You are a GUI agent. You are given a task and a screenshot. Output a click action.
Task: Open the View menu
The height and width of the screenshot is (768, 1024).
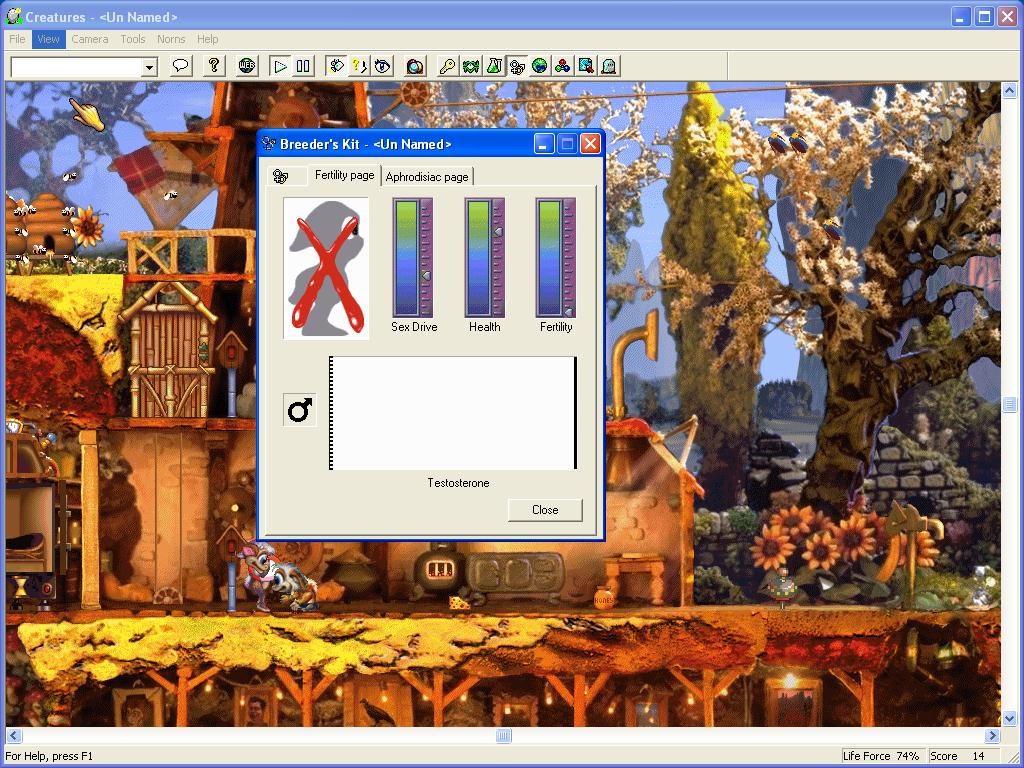click(48, 39)
